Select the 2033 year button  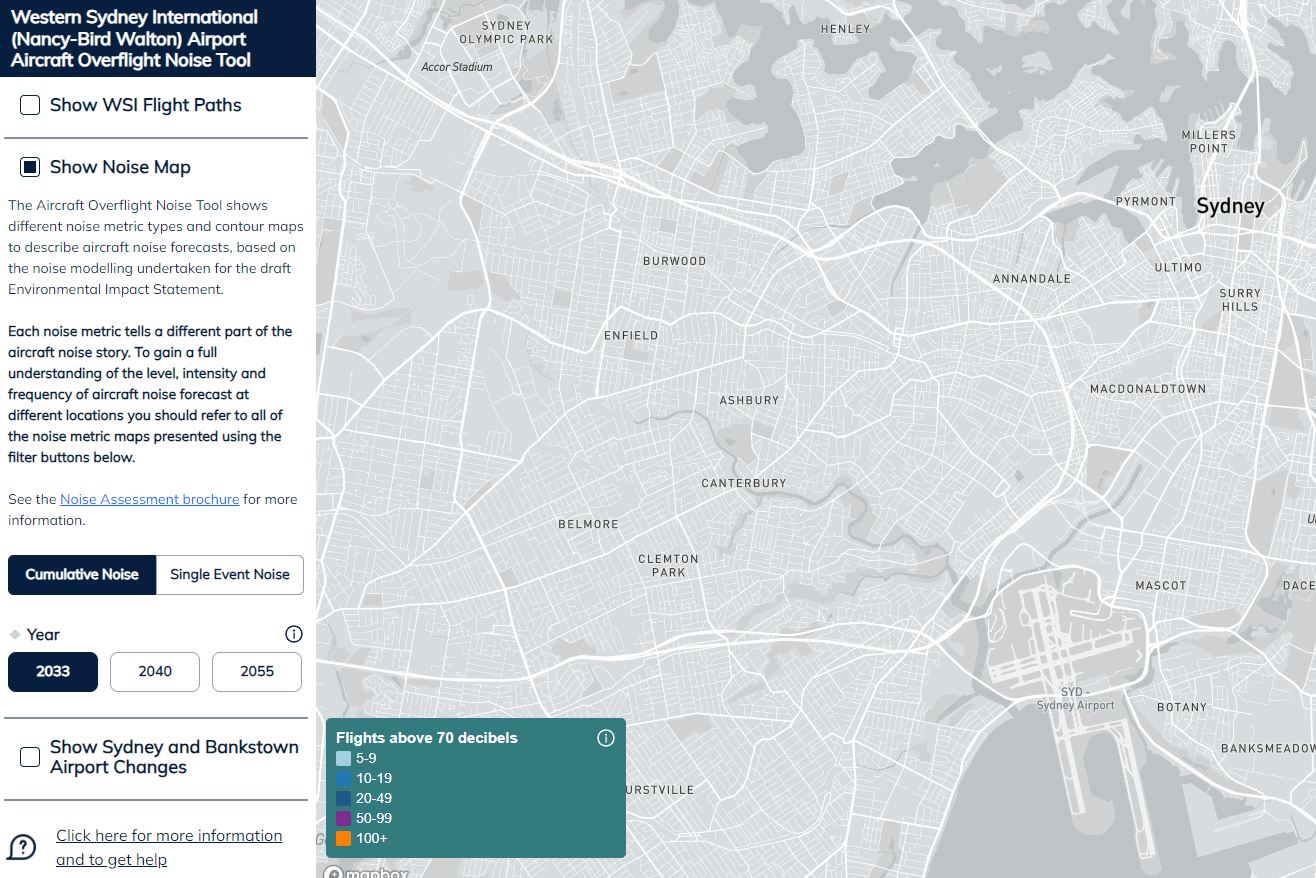[x=53, y=671]
